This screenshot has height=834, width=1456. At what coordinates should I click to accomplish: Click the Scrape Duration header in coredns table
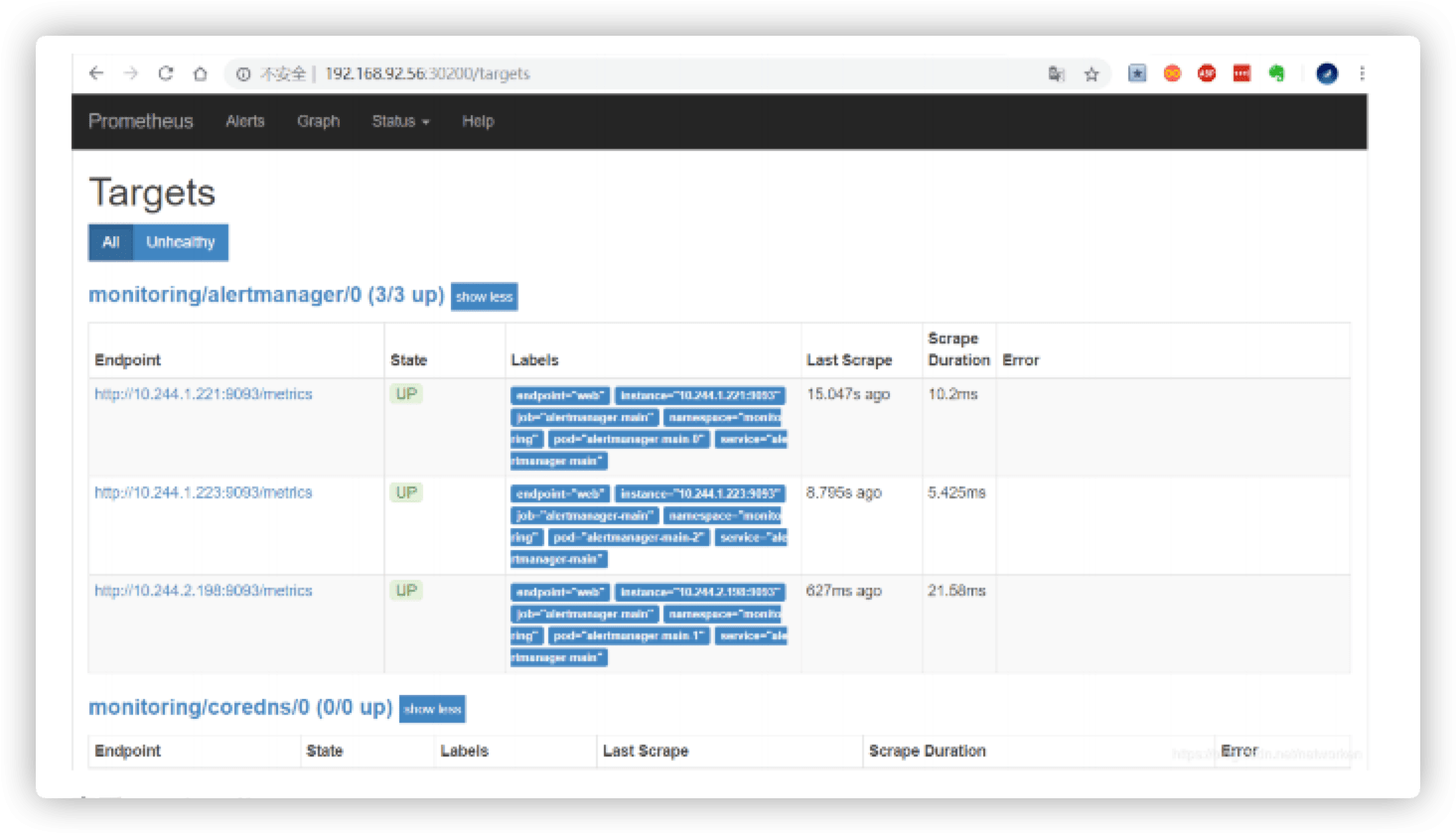(928, 751)
